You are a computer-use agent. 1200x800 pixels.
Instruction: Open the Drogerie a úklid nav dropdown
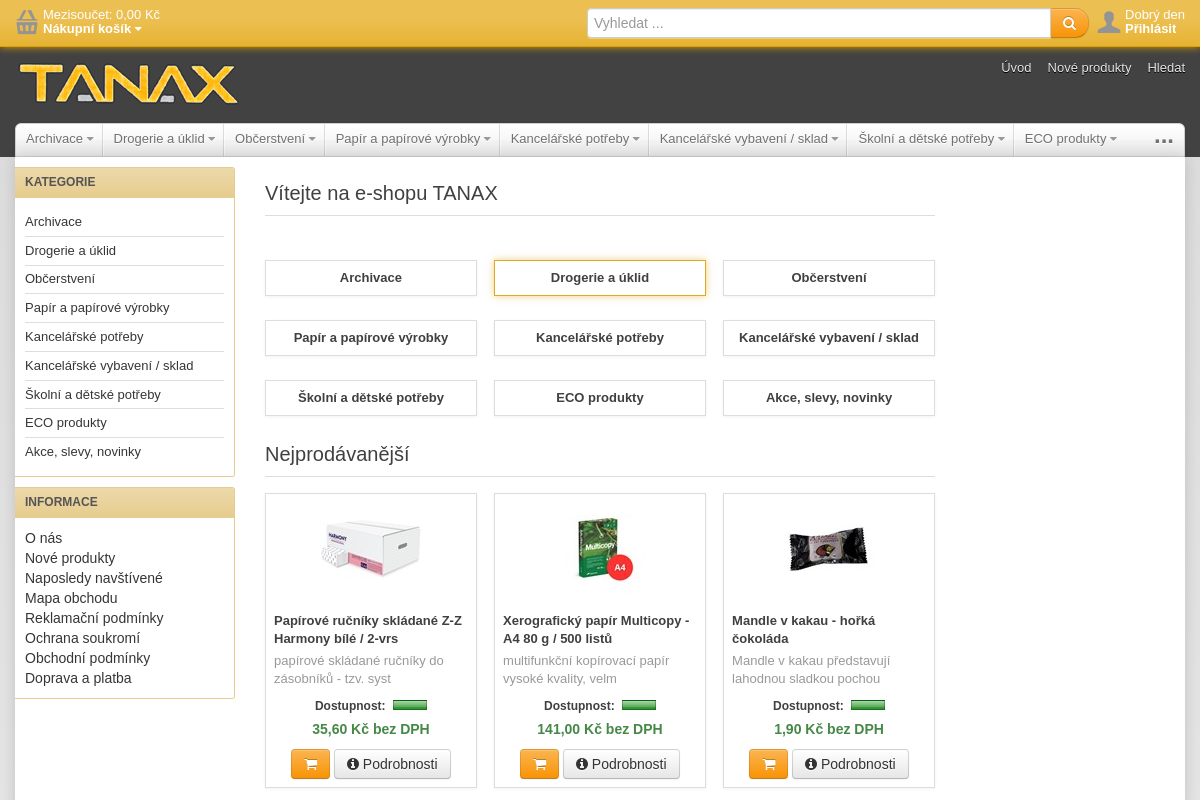tap(164, 139)
